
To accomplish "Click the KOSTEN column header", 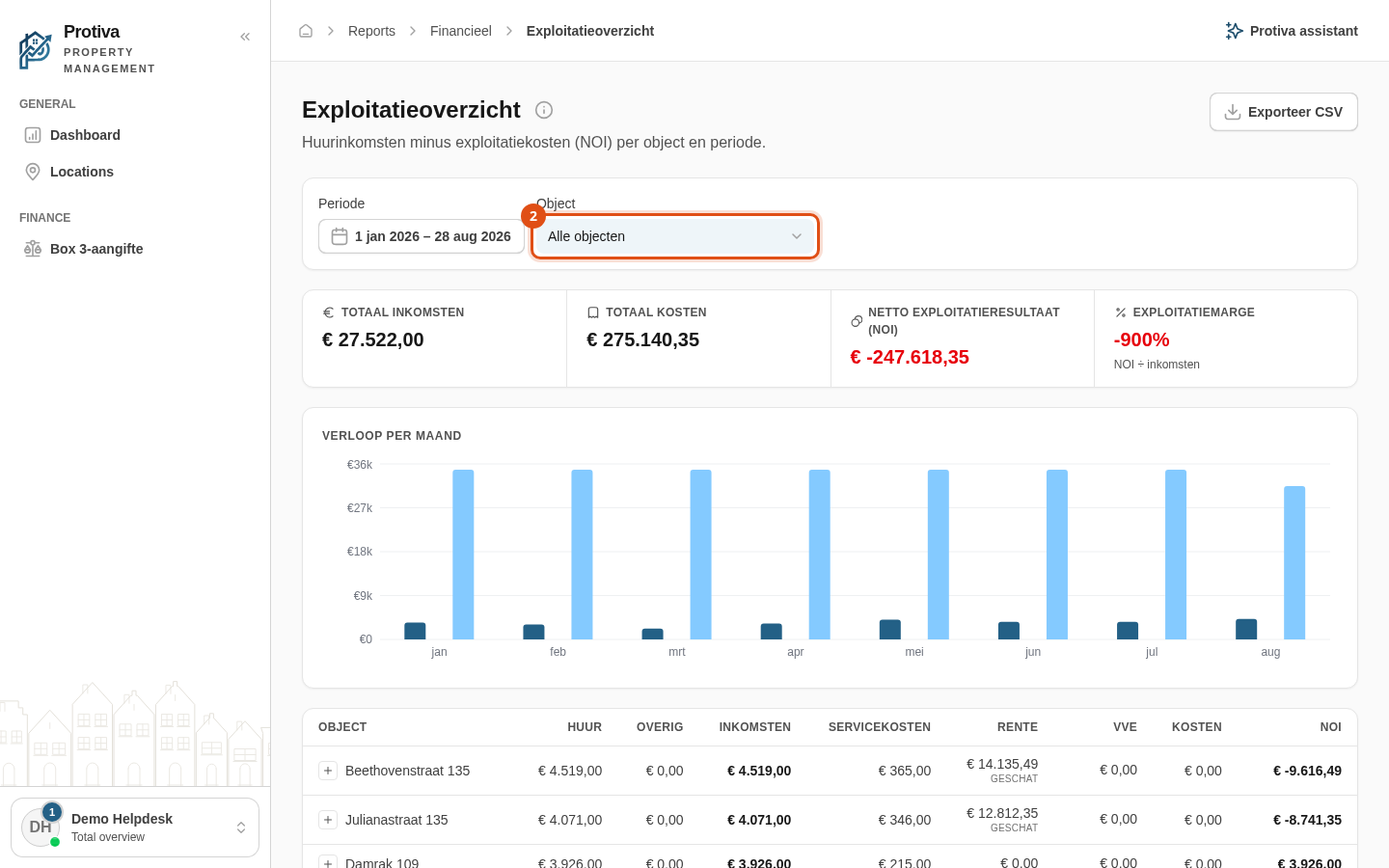I will pyautogui.click(x=1197, y=727).
